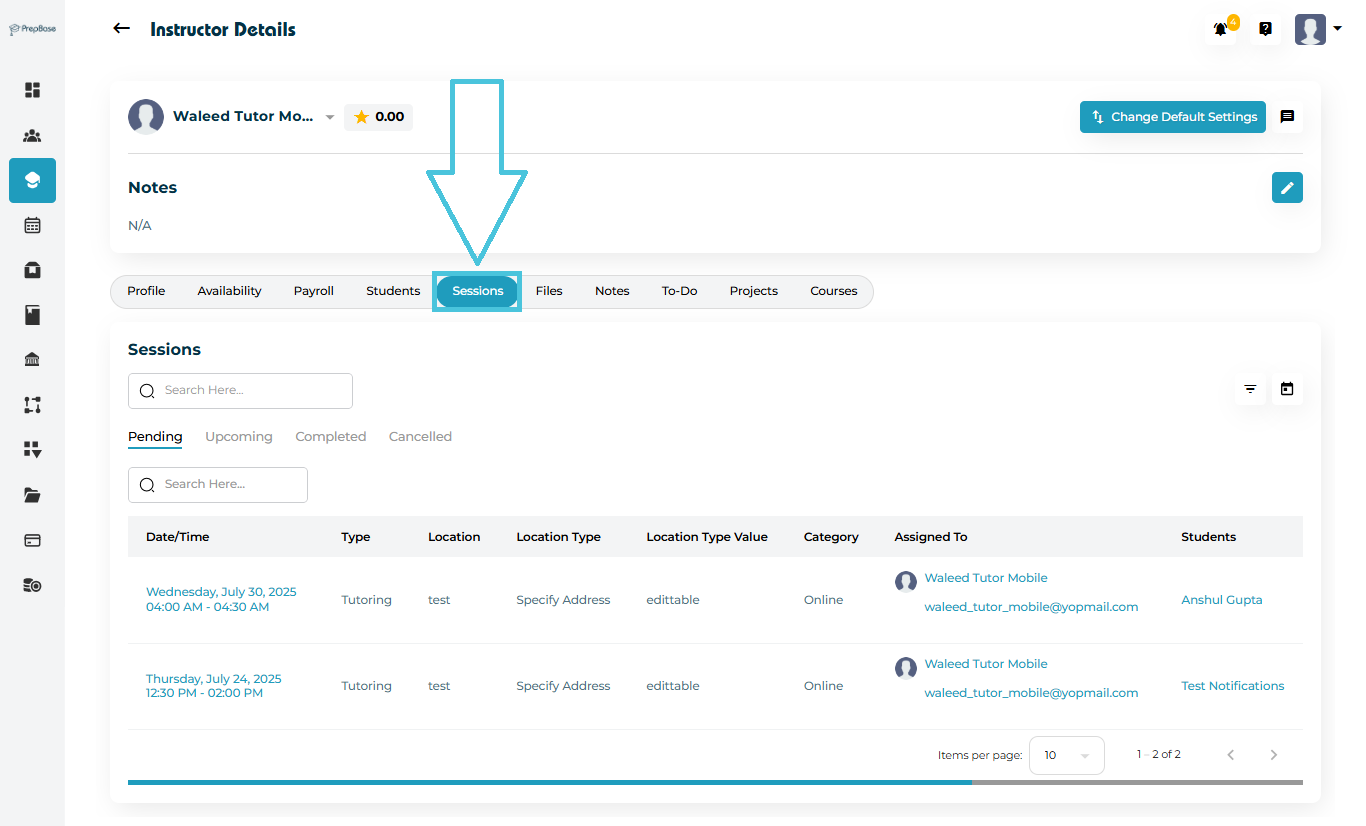
Task: Open the calendar icon in sidebar
Action: 32,225
